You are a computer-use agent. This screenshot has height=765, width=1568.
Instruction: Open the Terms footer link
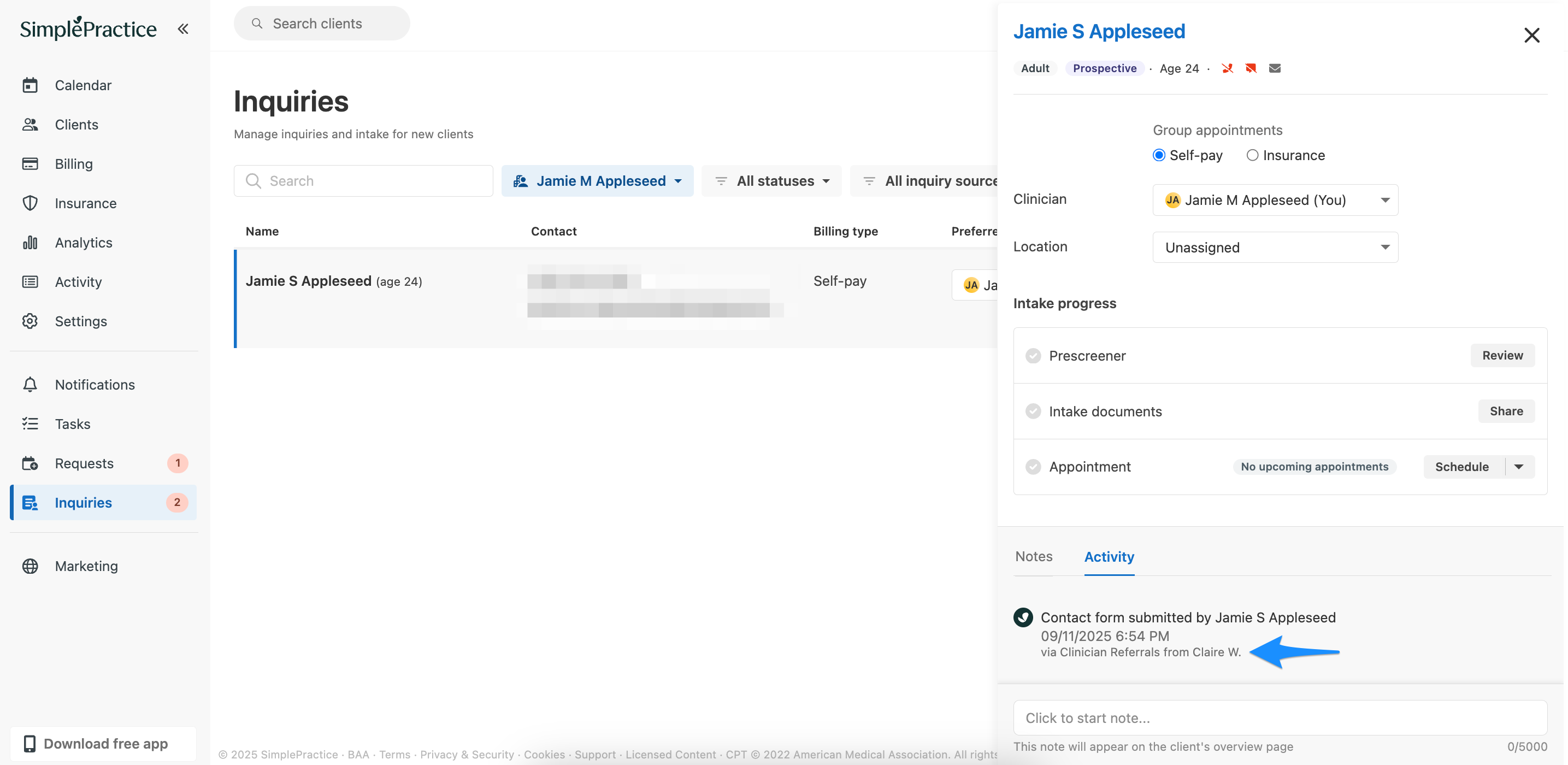394,754
